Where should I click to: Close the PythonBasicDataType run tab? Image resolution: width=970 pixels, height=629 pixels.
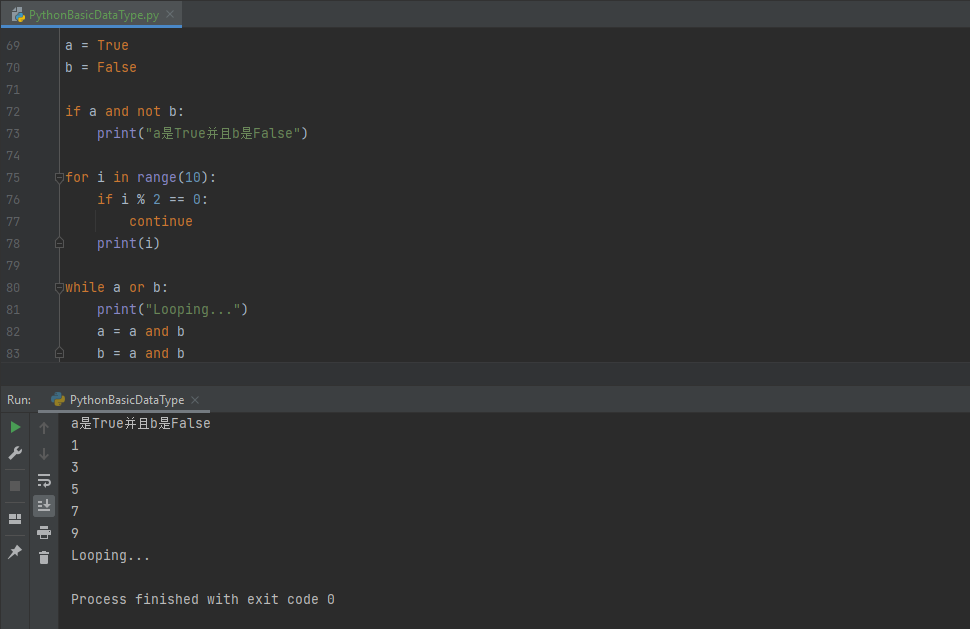click(x=195, y=400)
